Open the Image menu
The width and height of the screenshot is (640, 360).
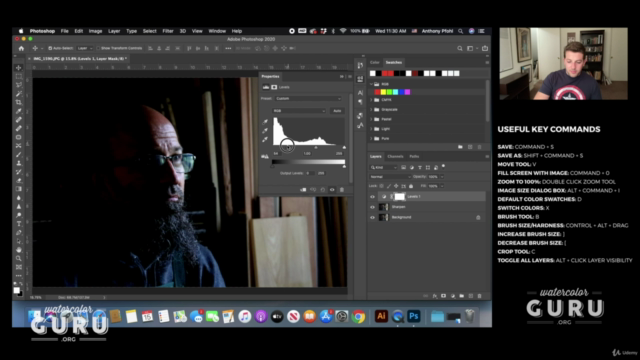(x=95, y=31)
